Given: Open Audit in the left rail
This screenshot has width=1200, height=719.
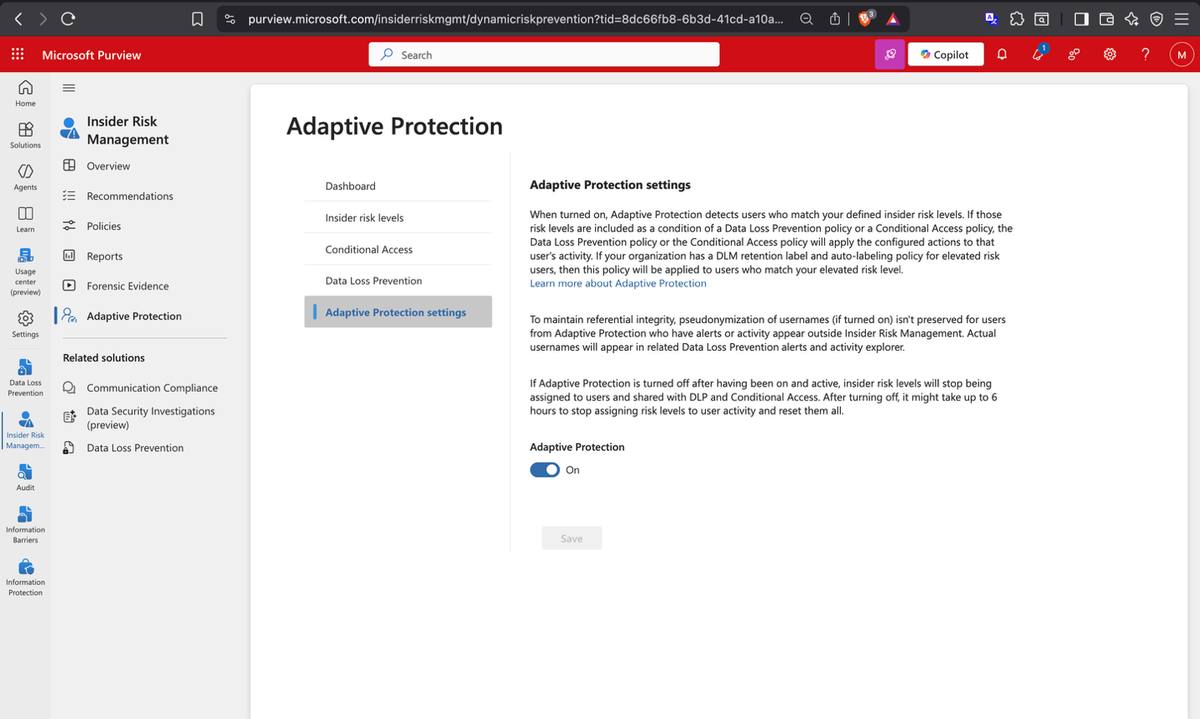Looking at the screenshot, I should pyautogui.click(x=25, y=476).
